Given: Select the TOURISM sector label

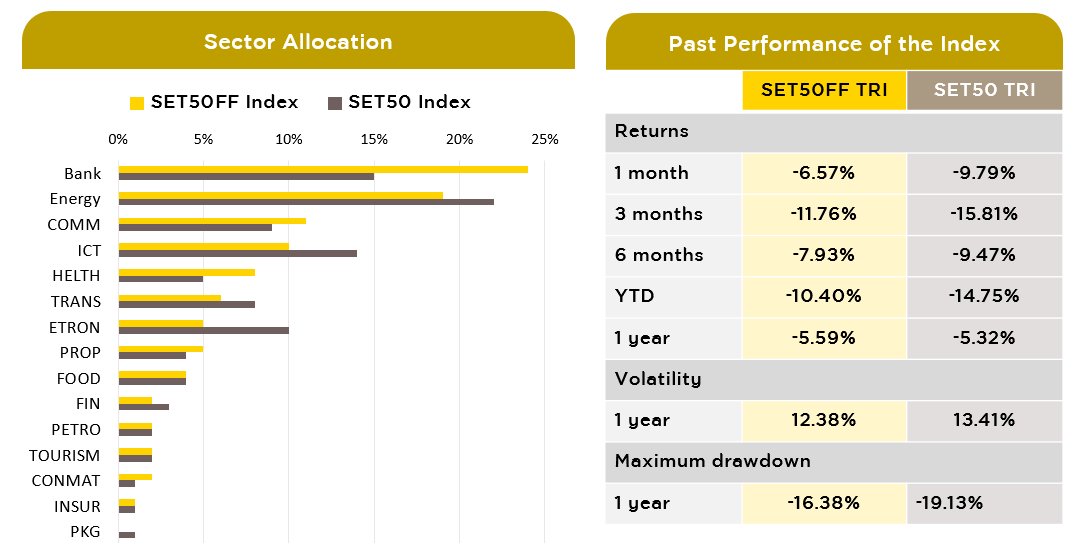Looking at the screenshot, I should tap(65, 455).
